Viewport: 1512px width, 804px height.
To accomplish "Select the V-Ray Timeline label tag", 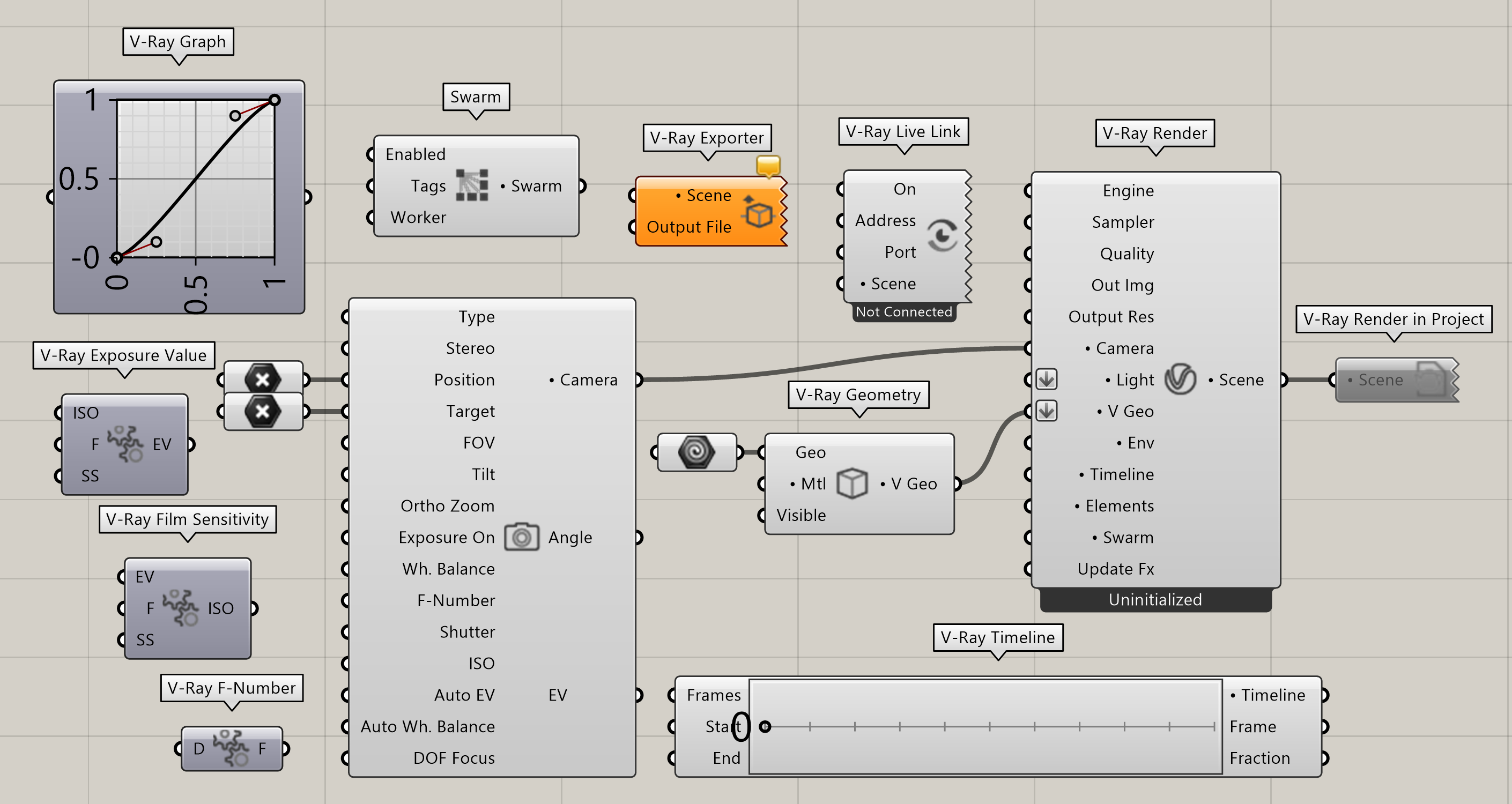I will 998,638.
